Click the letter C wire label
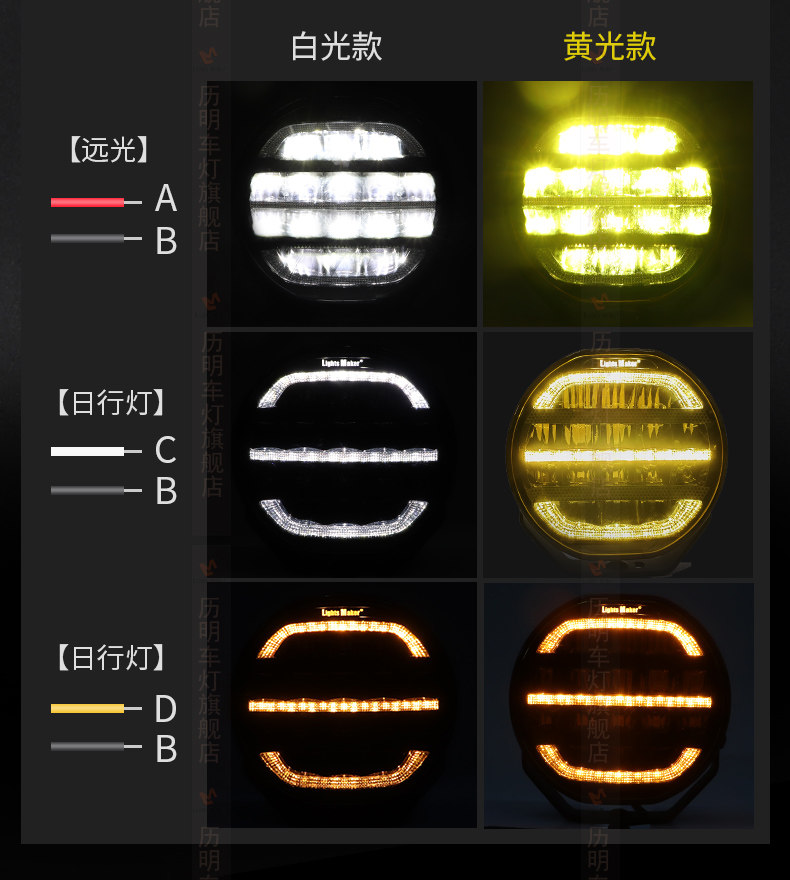Screen dimensions: 790x880 pos(166,450)
